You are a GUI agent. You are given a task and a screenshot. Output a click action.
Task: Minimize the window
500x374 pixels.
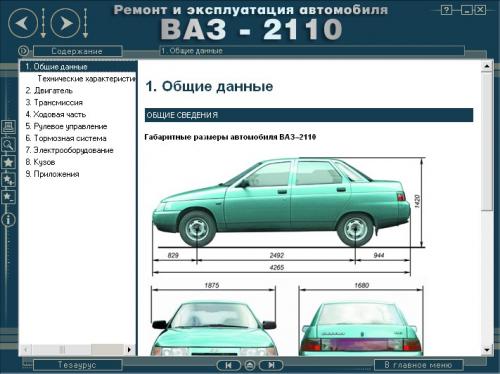(x=467, y=10)
